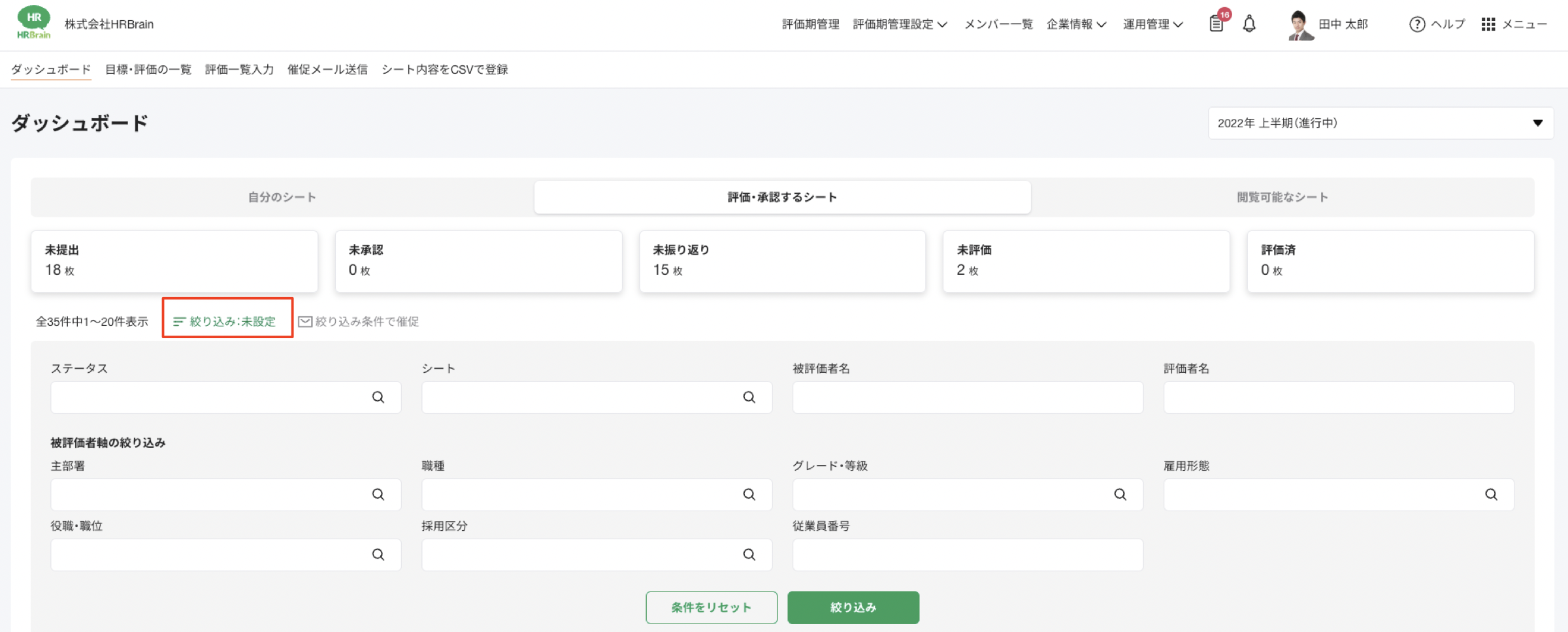Screen dimensions: 1568x632
Task: Open the 2022年 上半期(進行中) period selector
Action: click(1380, 123)
